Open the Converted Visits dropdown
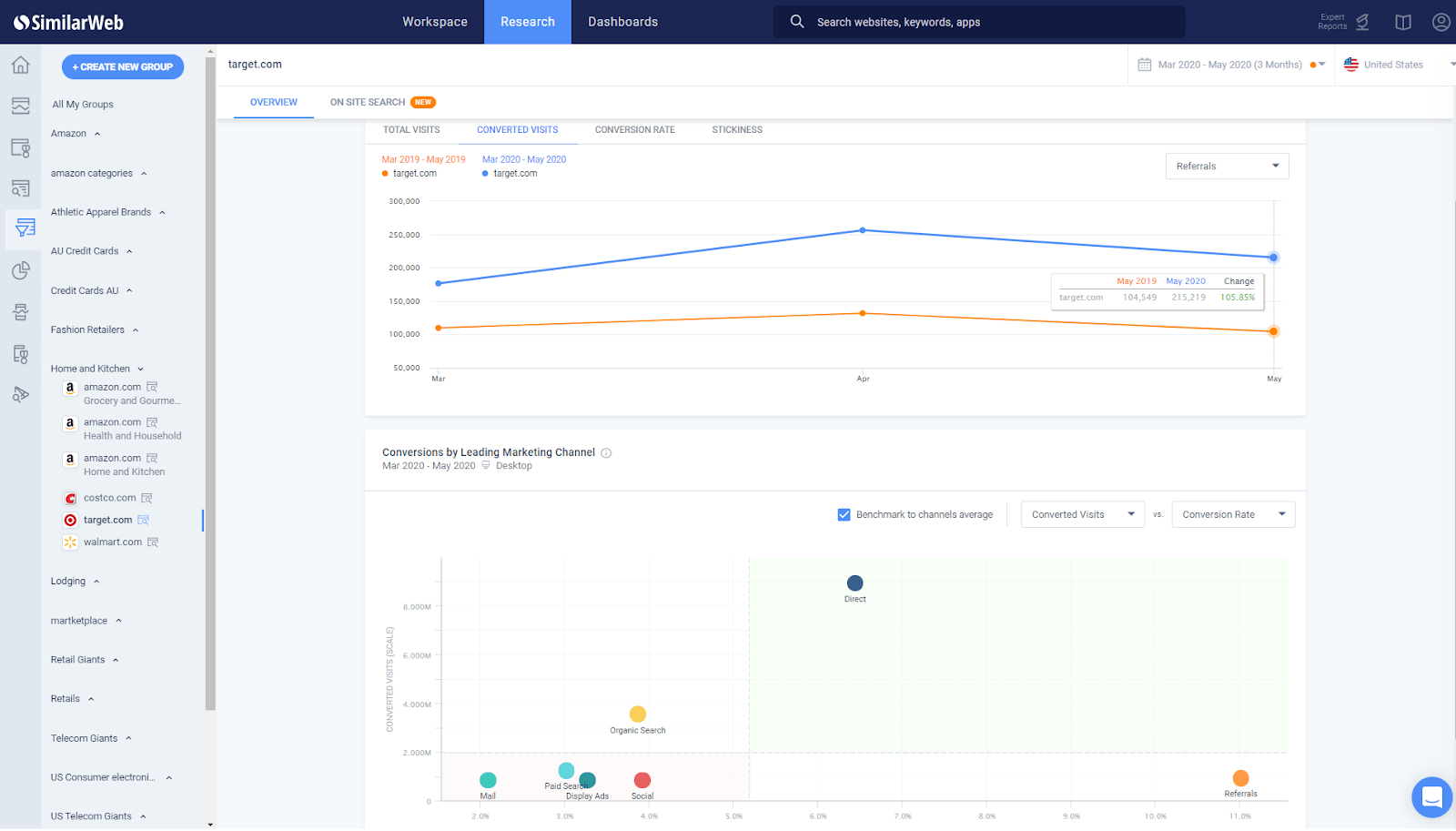1456x831 pixels. (x=1083, y=515)
